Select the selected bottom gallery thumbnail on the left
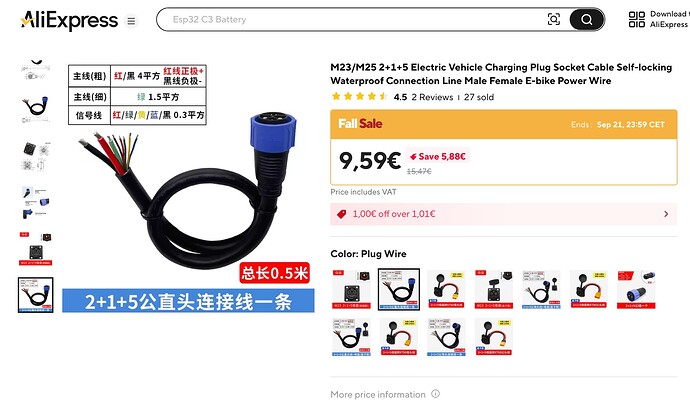Viewport: 690px width, 420px height. (x=36, y=295)
